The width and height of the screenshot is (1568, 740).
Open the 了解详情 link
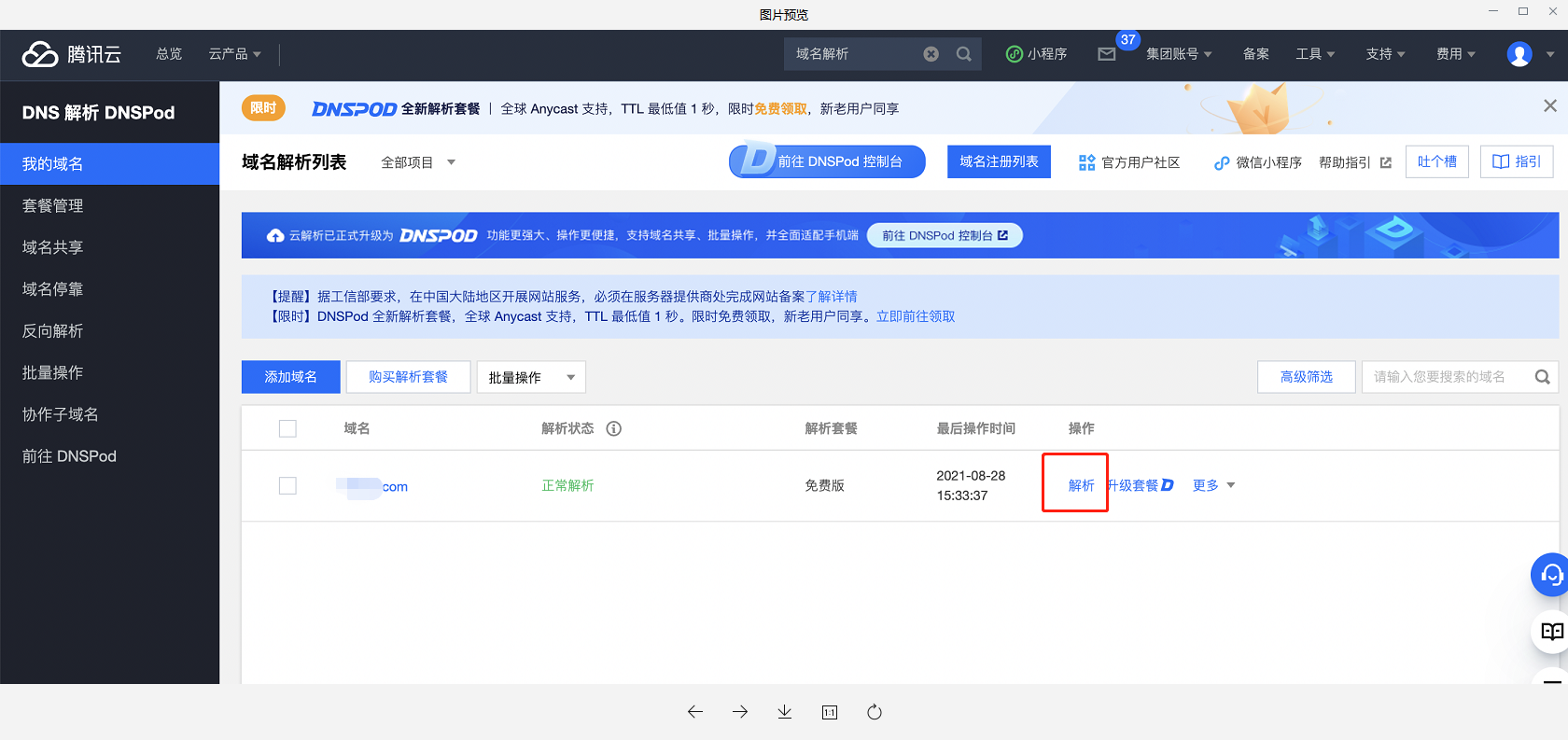tap(832, 297)
